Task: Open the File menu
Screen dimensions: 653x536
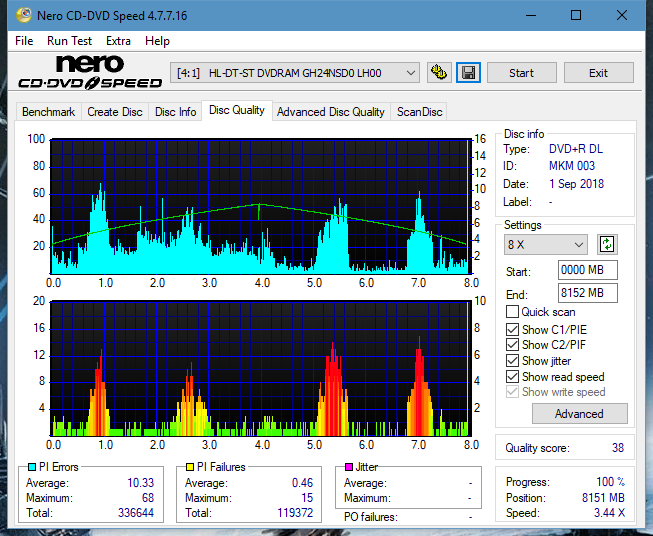Action: (24, 41)
